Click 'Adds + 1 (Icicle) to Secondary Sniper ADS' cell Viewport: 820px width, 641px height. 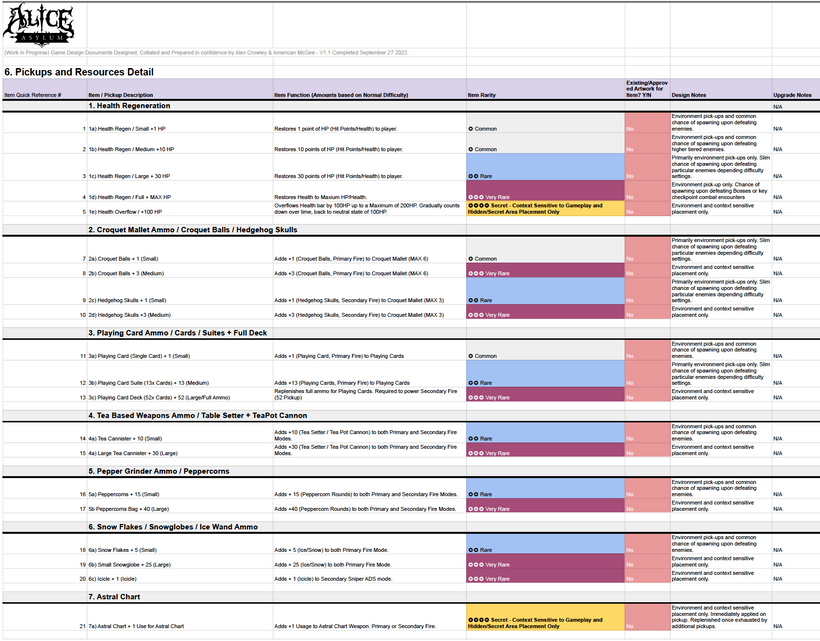(370, 576)
